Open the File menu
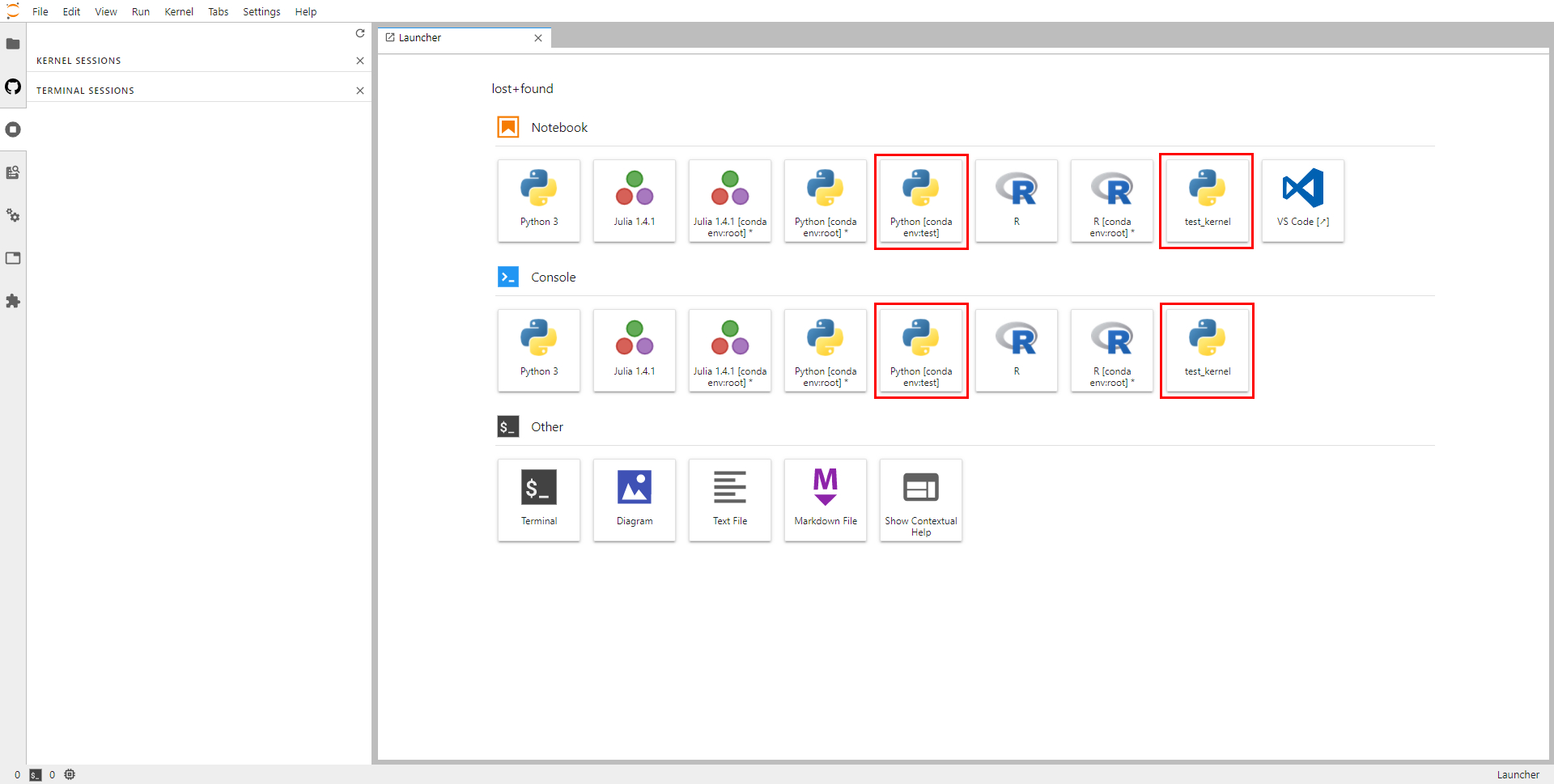Screen dimensions: 1554x784 [x=40, y=11]
